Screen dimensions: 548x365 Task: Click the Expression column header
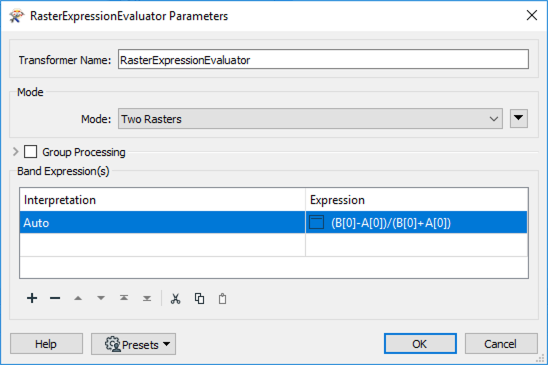[x=417, y=200]
